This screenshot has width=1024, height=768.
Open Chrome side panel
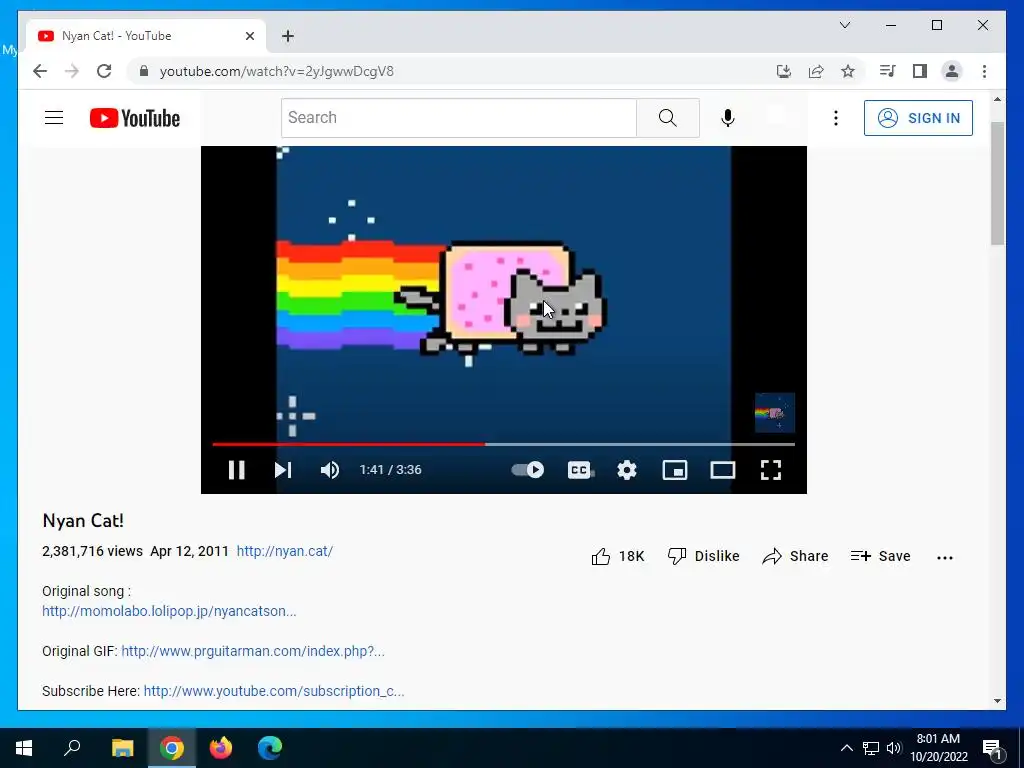(x=920, y=71)
